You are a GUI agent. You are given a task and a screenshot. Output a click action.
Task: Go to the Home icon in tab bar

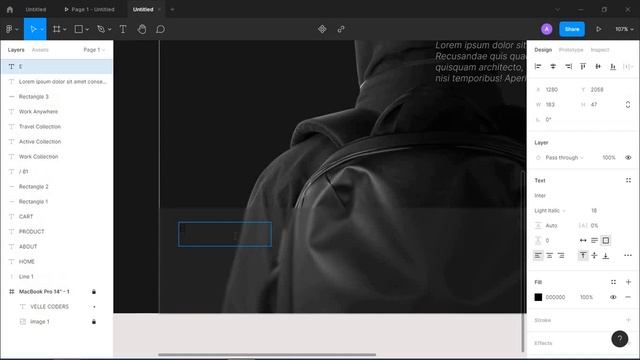click(10, 9)
